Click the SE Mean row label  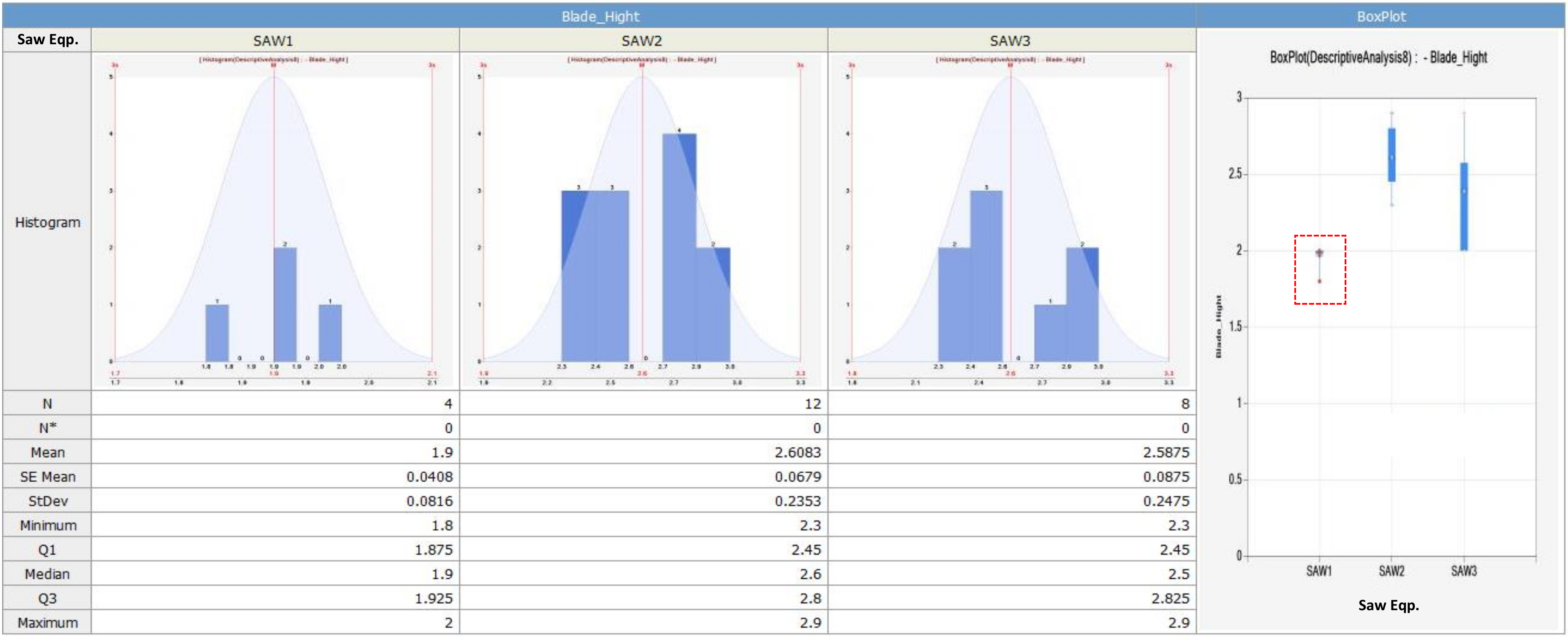[48, 477]
